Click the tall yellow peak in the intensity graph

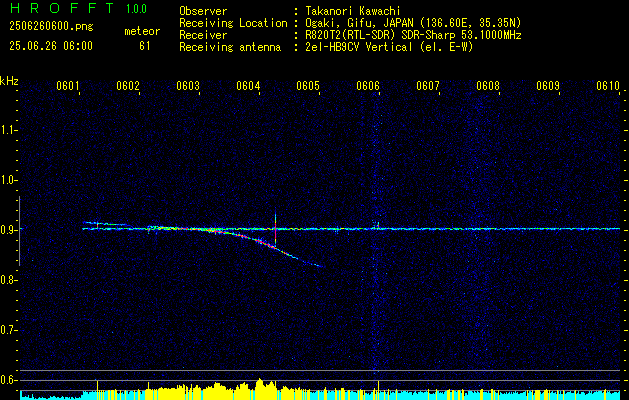click(260, 389)
